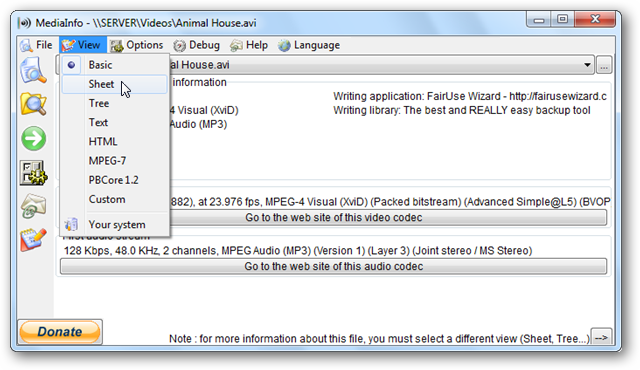Image resolution: width=640 pixels, height=370 pixels.
Task: Maximize the MediaInfo window
Action: tap(562, 19)
